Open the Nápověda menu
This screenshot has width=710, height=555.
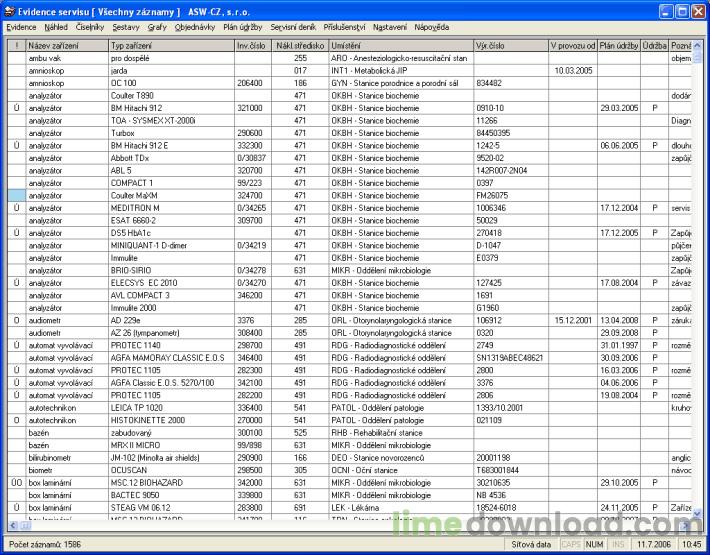432,28
